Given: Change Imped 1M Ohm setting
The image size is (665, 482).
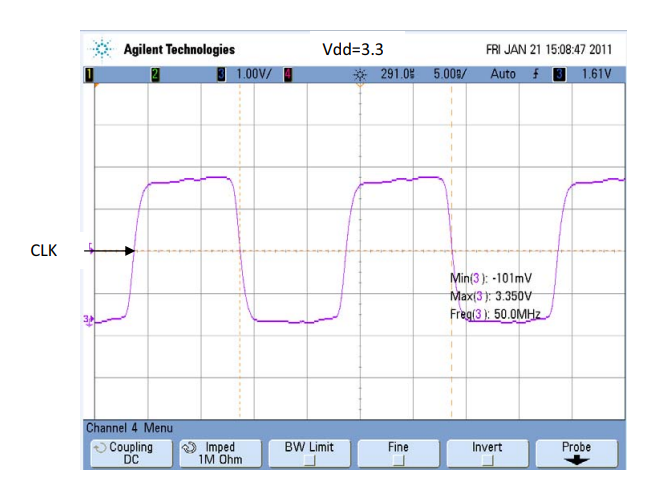Looking at the screenshot, I should pos(219,453).
